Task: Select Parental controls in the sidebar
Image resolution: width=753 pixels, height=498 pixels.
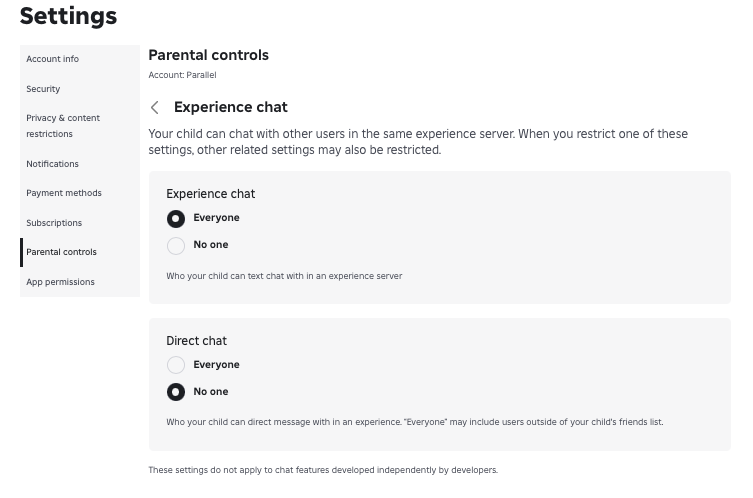Action: (62, 252)
